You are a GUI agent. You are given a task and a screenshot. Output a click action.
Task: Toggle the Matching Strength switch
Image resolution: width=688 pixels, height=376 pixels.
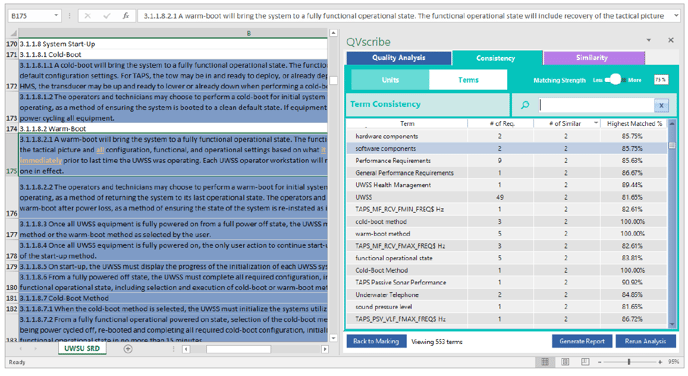pos(615,80)
